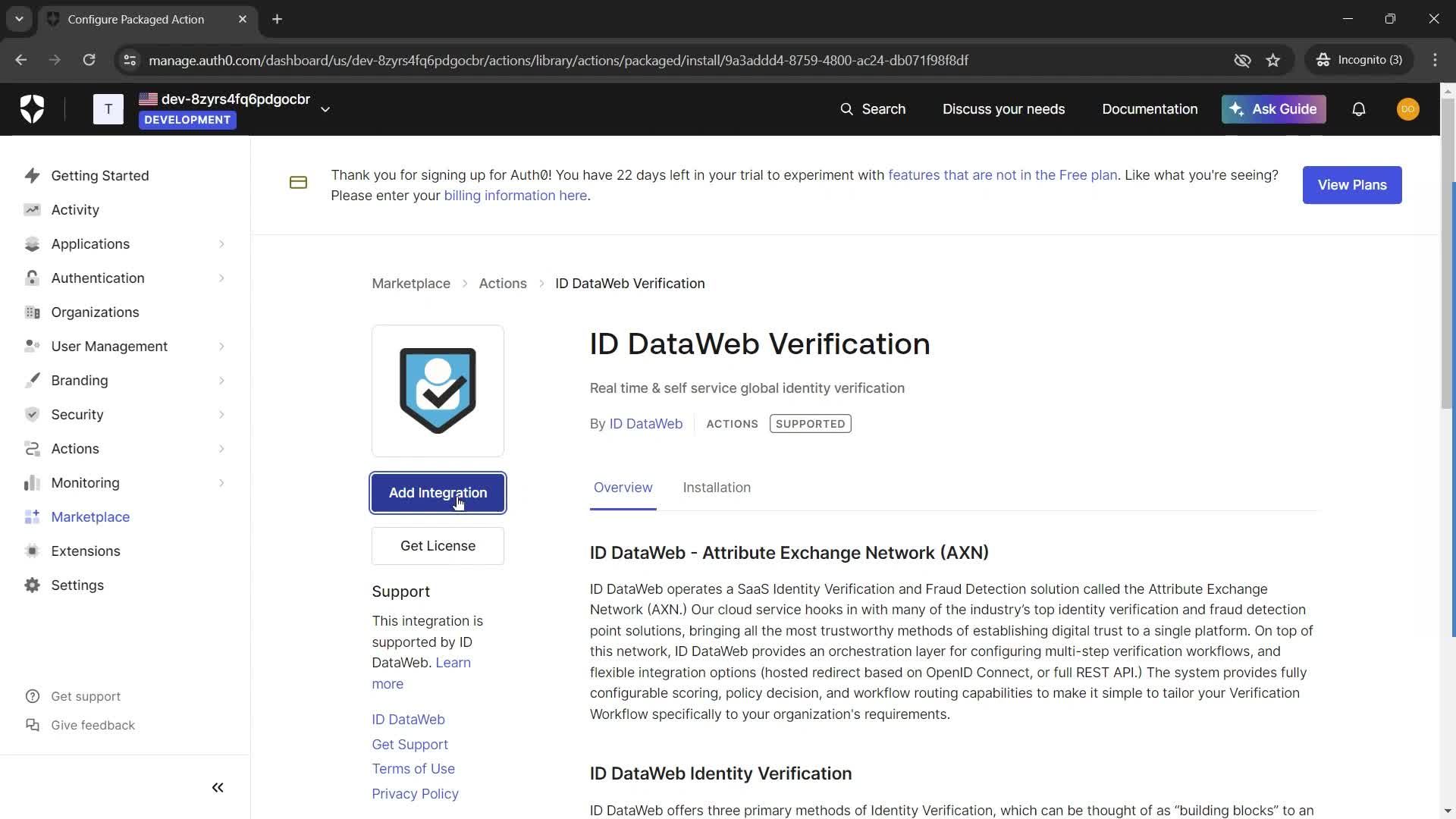Click the Activity chart icon

[x=32, y=210]
